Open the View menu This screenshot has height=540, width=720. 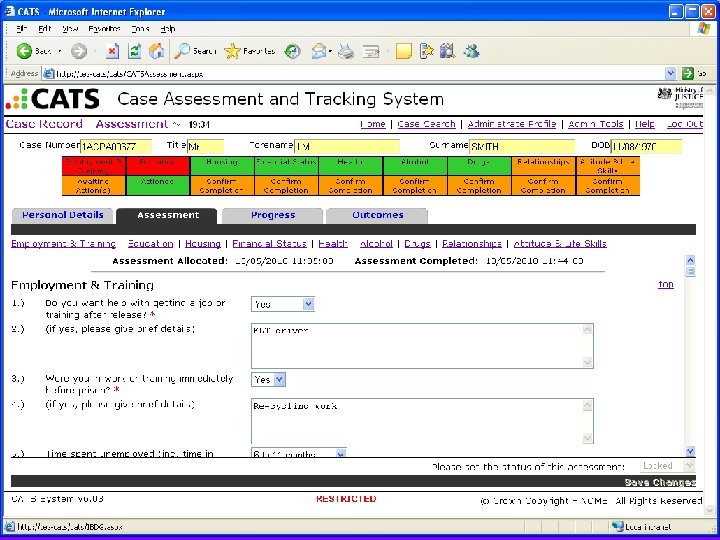click(70, 28)
